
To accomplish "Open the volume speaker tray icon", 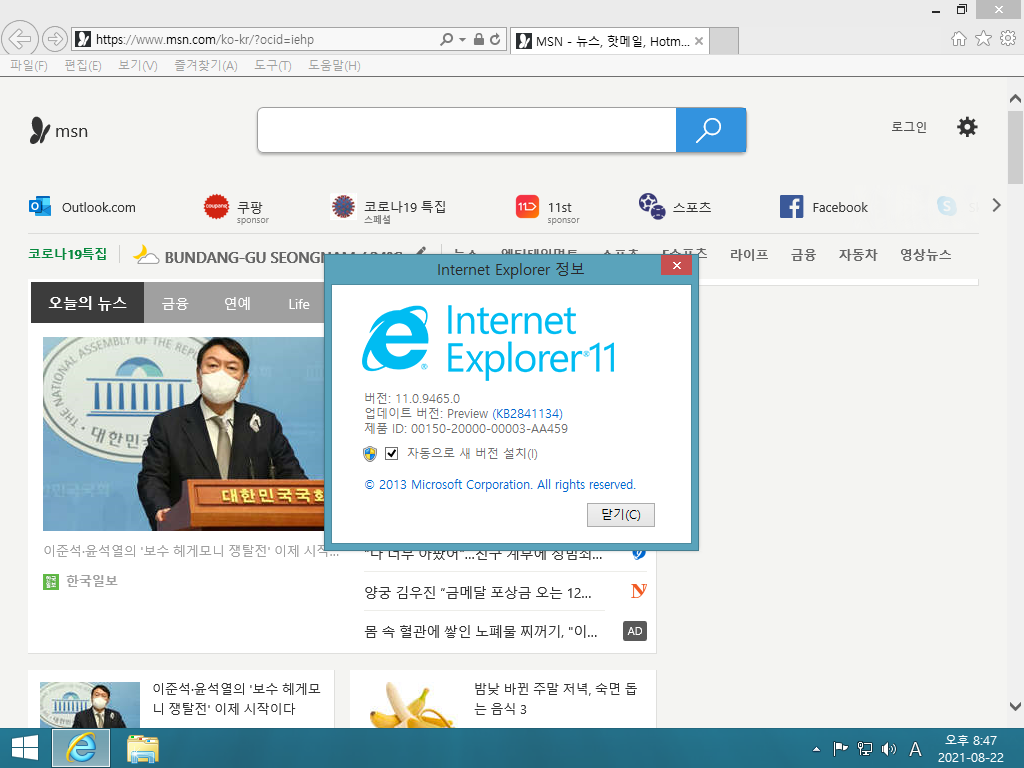I will point(888,749).
